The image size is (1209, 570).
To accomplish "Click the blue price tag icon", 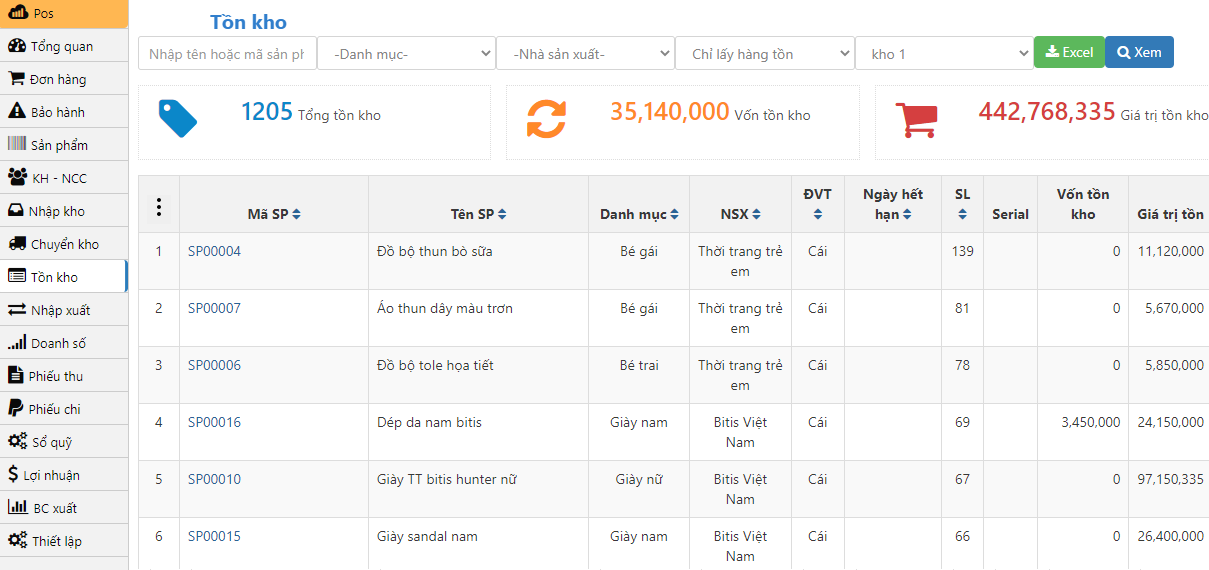I will 178,118.
